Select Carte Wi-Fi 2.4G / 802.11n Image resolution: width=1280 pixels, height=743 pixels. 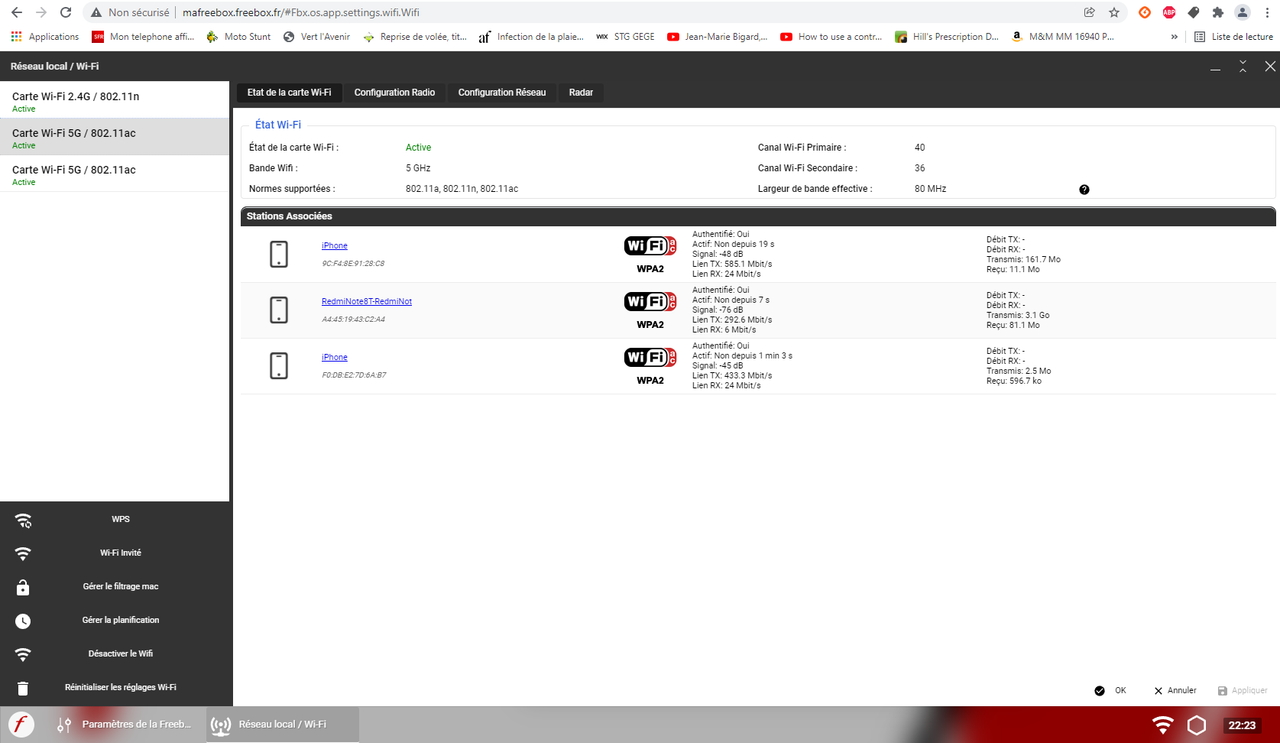point(114,101)
